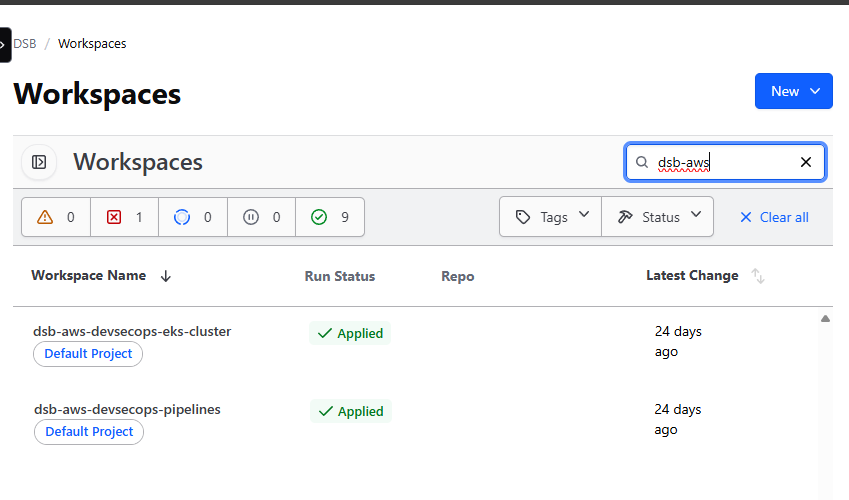This screenshot has width=849, height=500.
Task: Click the magnifier search icon
Action: click(643, 162)
